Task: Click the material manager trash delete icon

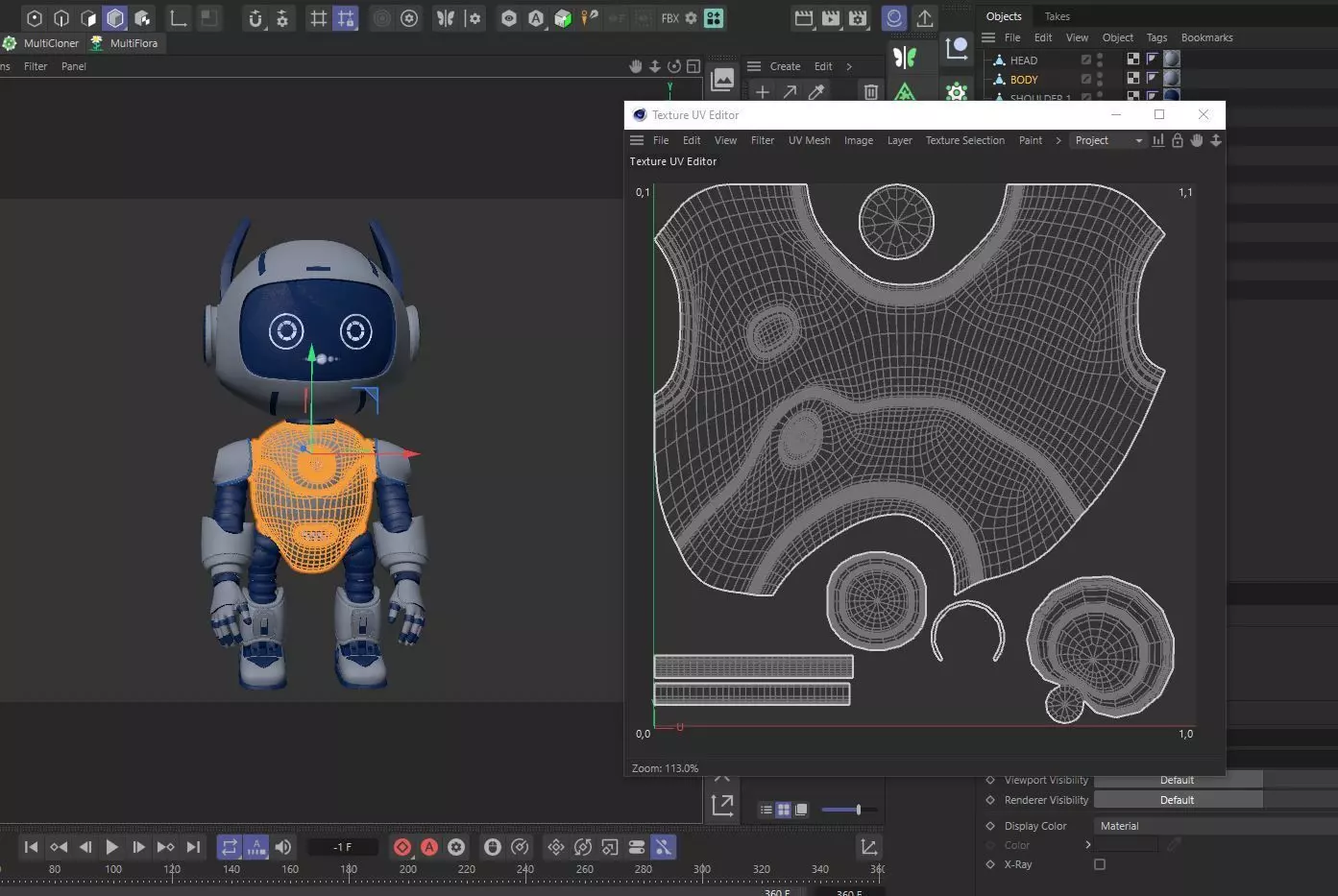Action: pyautogui.click(x=870, y=92)
